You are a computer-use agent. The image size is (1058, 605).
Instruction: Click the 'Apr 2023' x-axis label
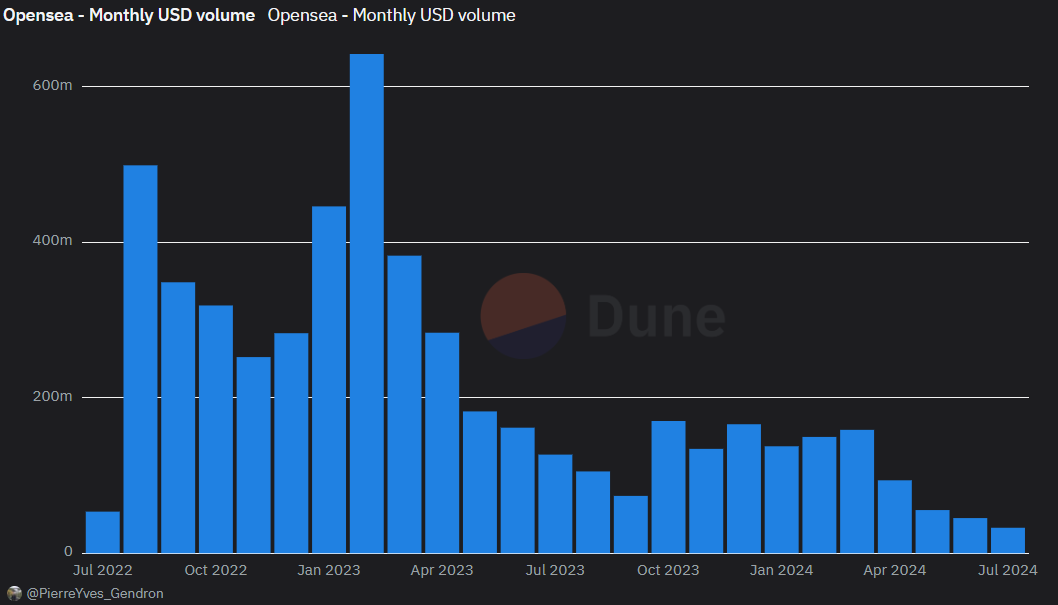tap(442, 570)
